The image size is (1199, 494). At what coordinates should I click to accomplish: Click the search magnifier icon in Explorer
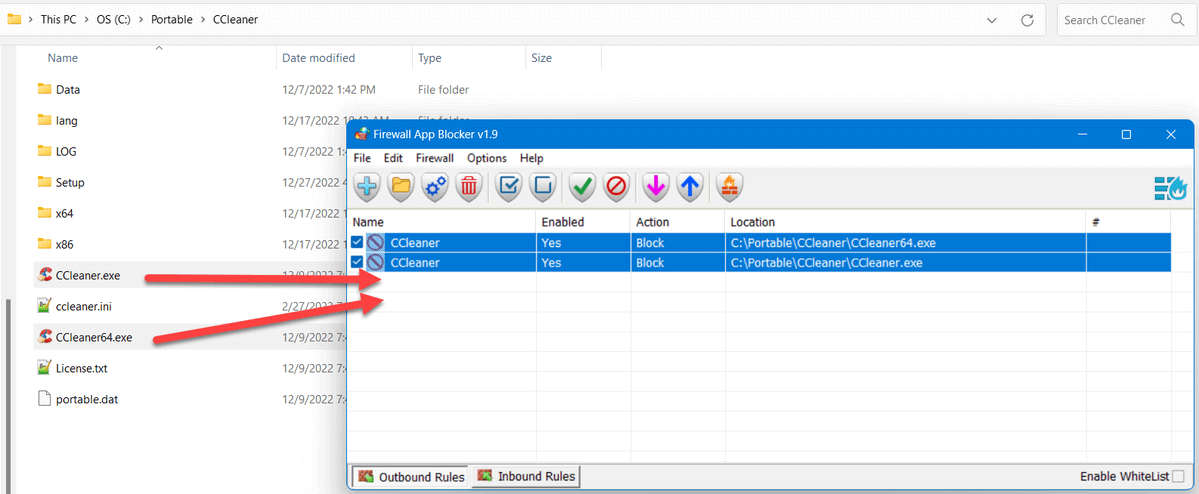1177,20
